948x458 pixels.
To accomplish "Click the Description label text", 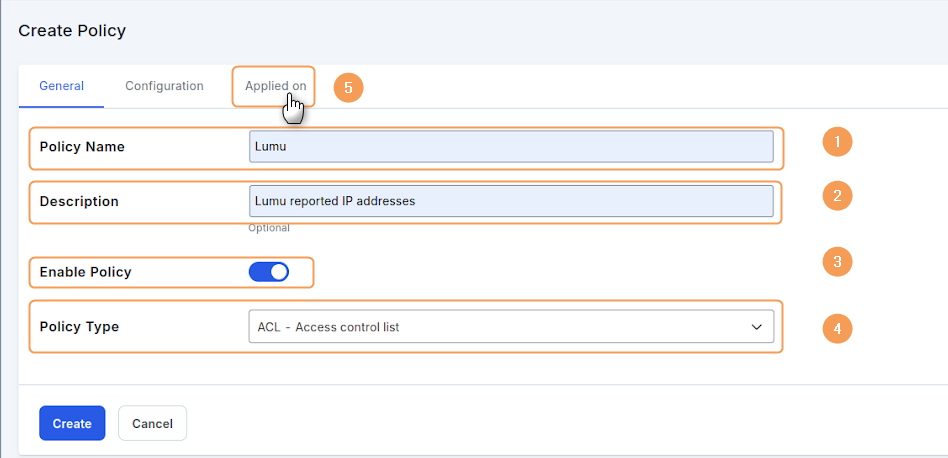I will point(79,201).
